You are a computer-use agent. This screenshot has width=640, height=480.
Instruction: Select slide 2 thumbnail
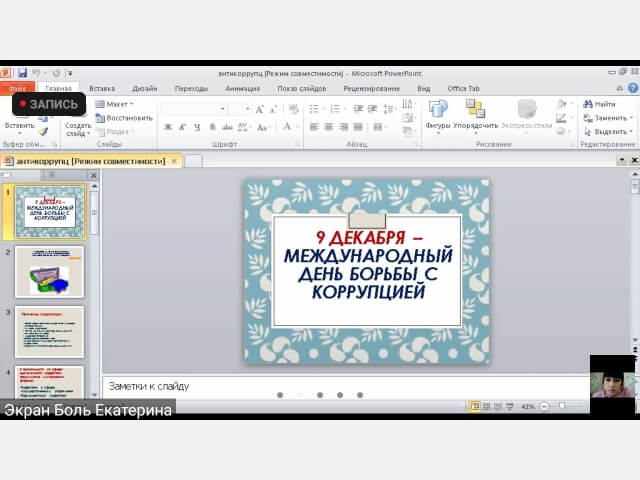pos(49,272)
